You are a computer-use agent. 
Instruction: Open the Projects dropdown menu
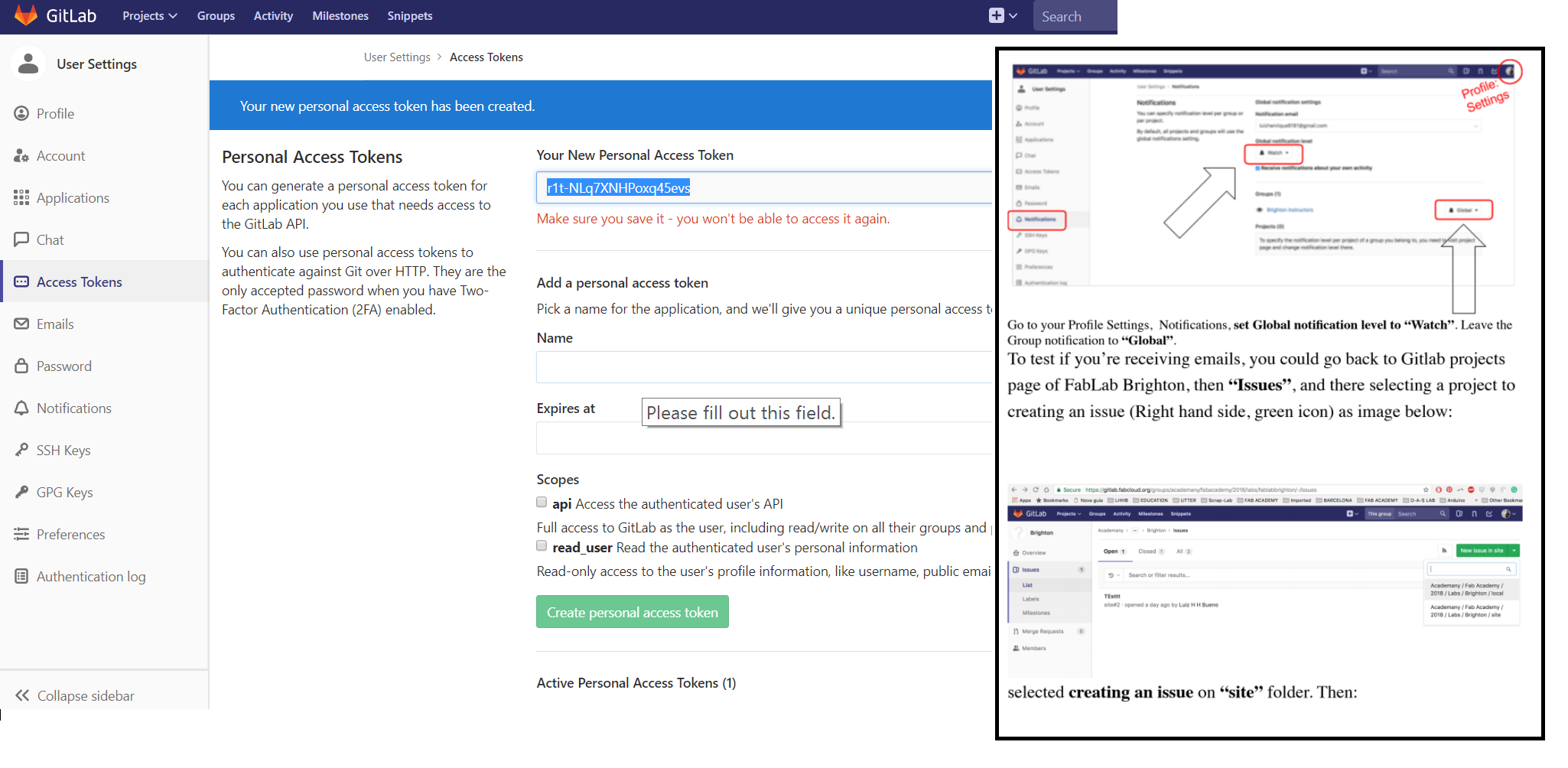click(150, 15)
